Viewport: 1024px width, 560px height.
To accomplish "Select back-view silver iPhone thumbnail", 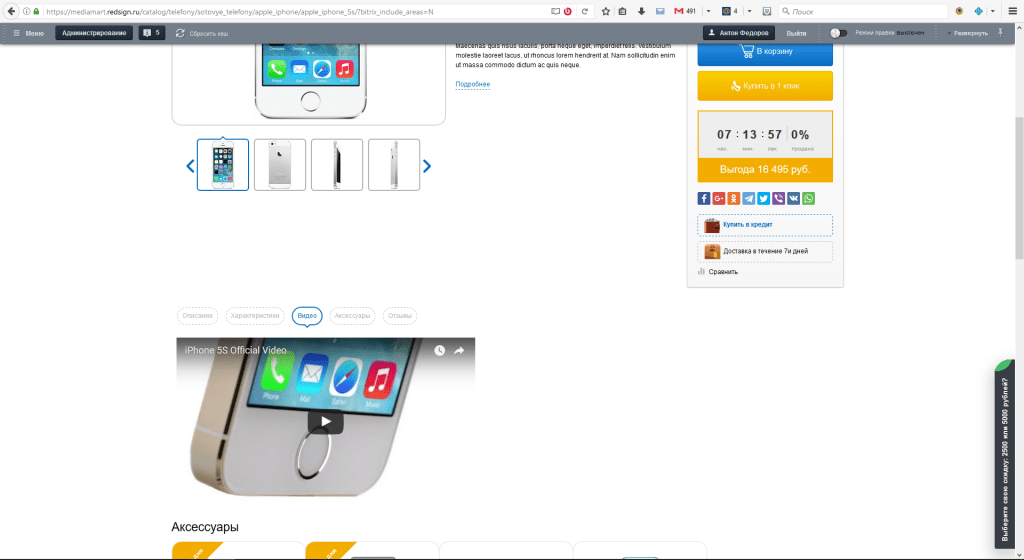I will [x=280, y=164].
